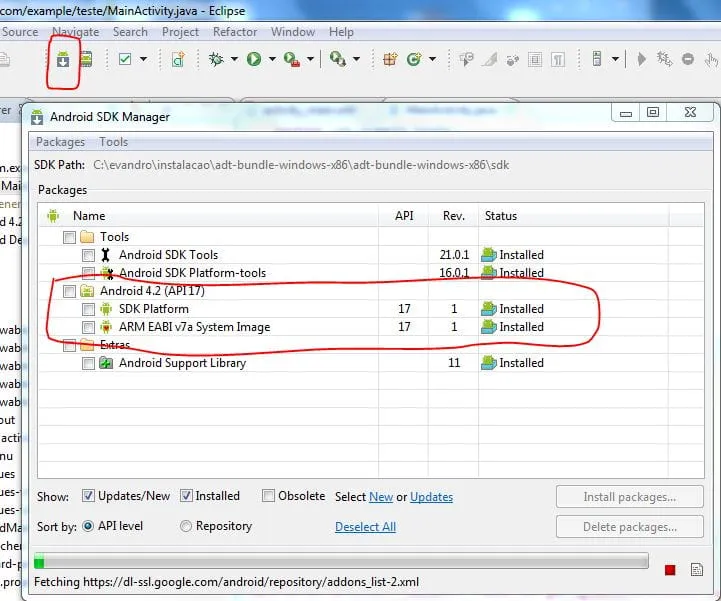This screenshot has width=721, height=601.
Task: Click the New selection link
Action: 381,497
